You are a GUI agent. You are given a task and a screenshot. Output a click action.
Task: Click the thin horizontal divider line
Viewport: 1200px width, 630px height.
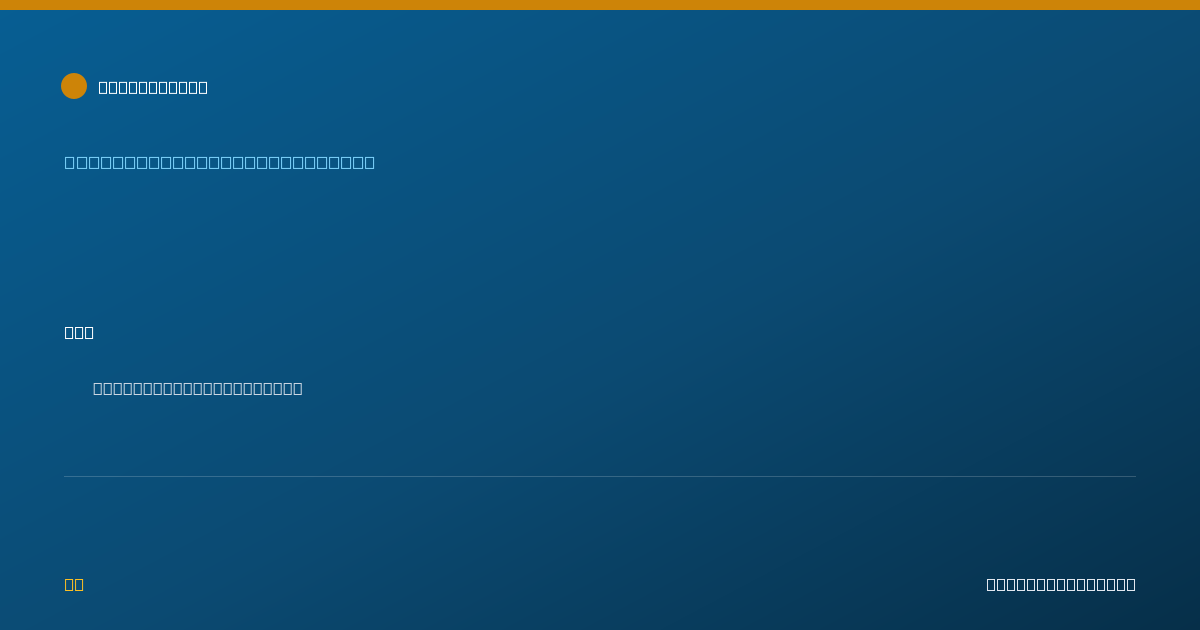(x=600, y=476)
